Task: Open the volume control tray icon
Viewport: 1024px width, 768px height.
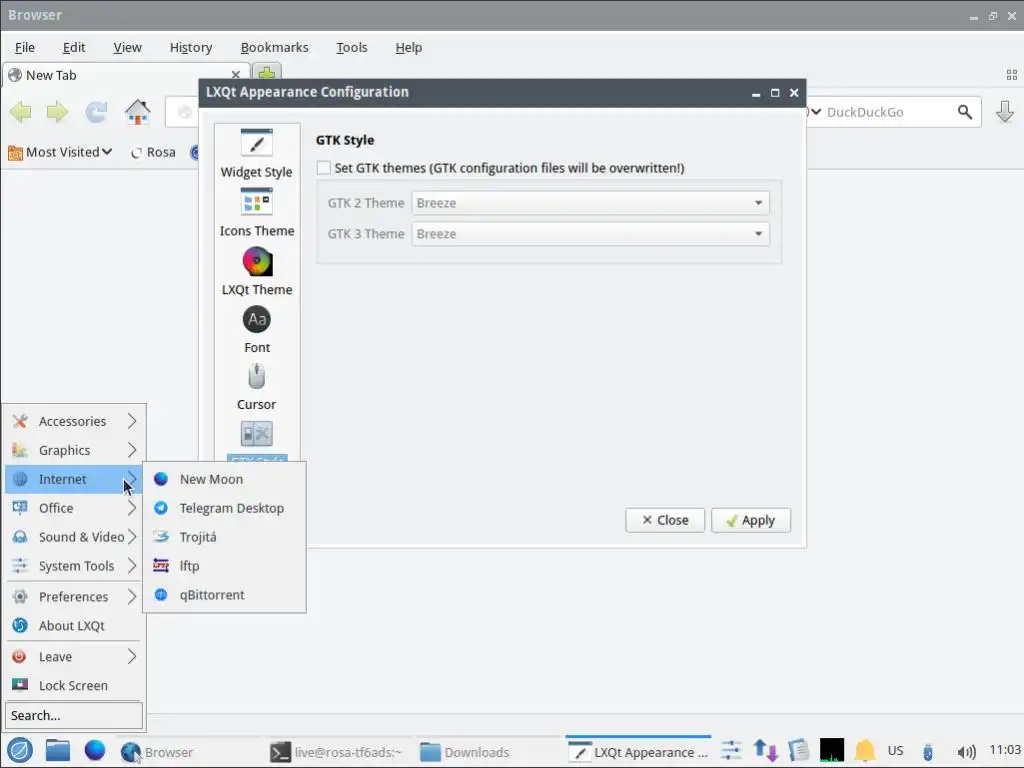Action: 967,752
